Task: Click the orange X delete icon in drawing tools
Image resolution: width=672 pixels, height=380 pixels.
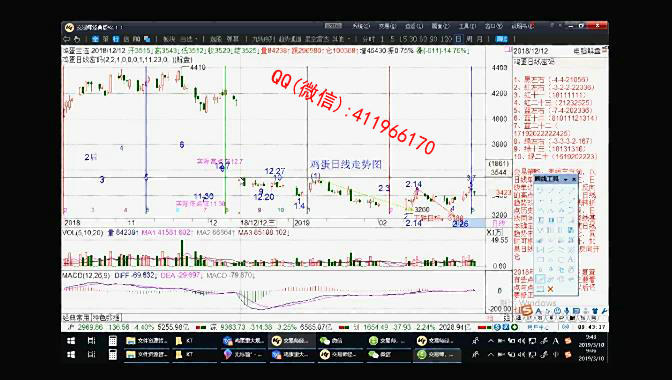Action: click(x=551, y=290)
